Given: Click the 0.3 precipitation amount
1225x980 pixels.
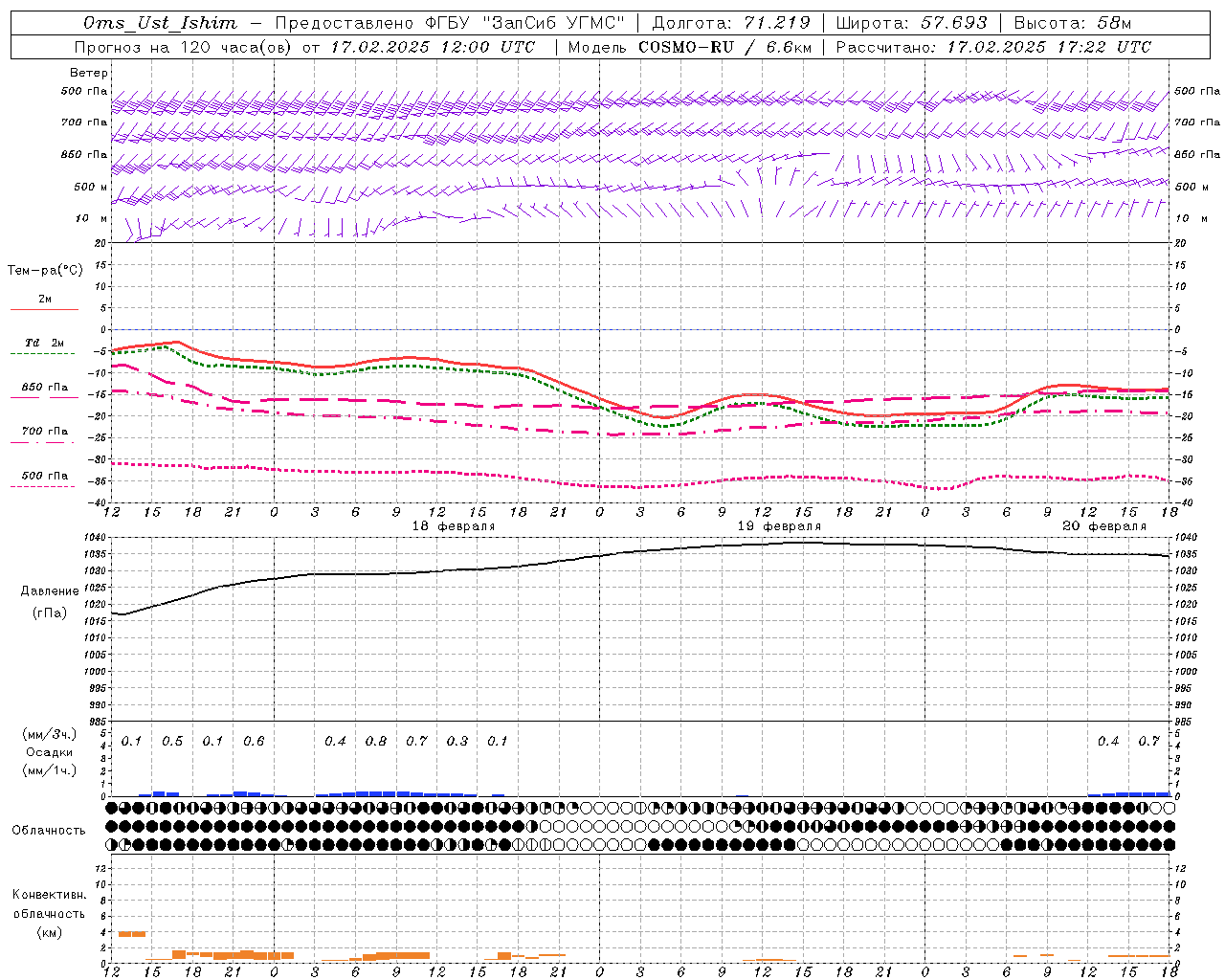Looking at the screenshot, I should 457,742.
